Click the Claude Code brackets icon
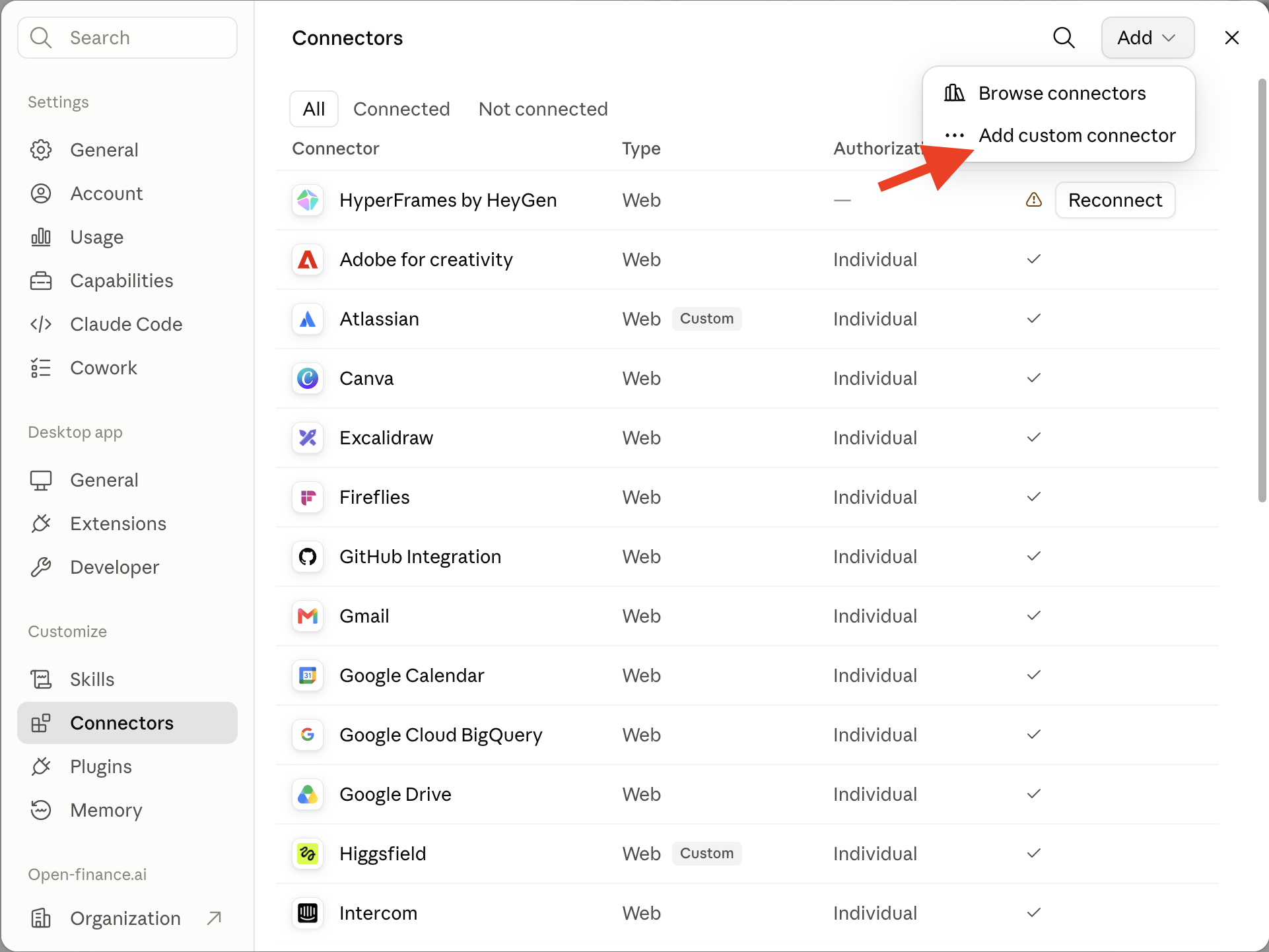Image resolution: width=1269 pixels, height=952 pixels. click(x=41, y=324)
